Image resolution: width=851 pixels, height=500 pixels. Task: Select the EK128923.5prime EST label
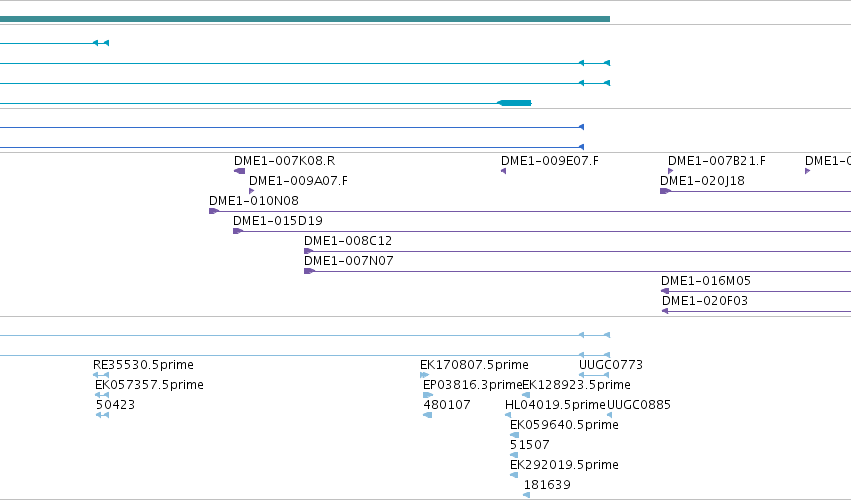pyautogui.click(x=576, y=385)
